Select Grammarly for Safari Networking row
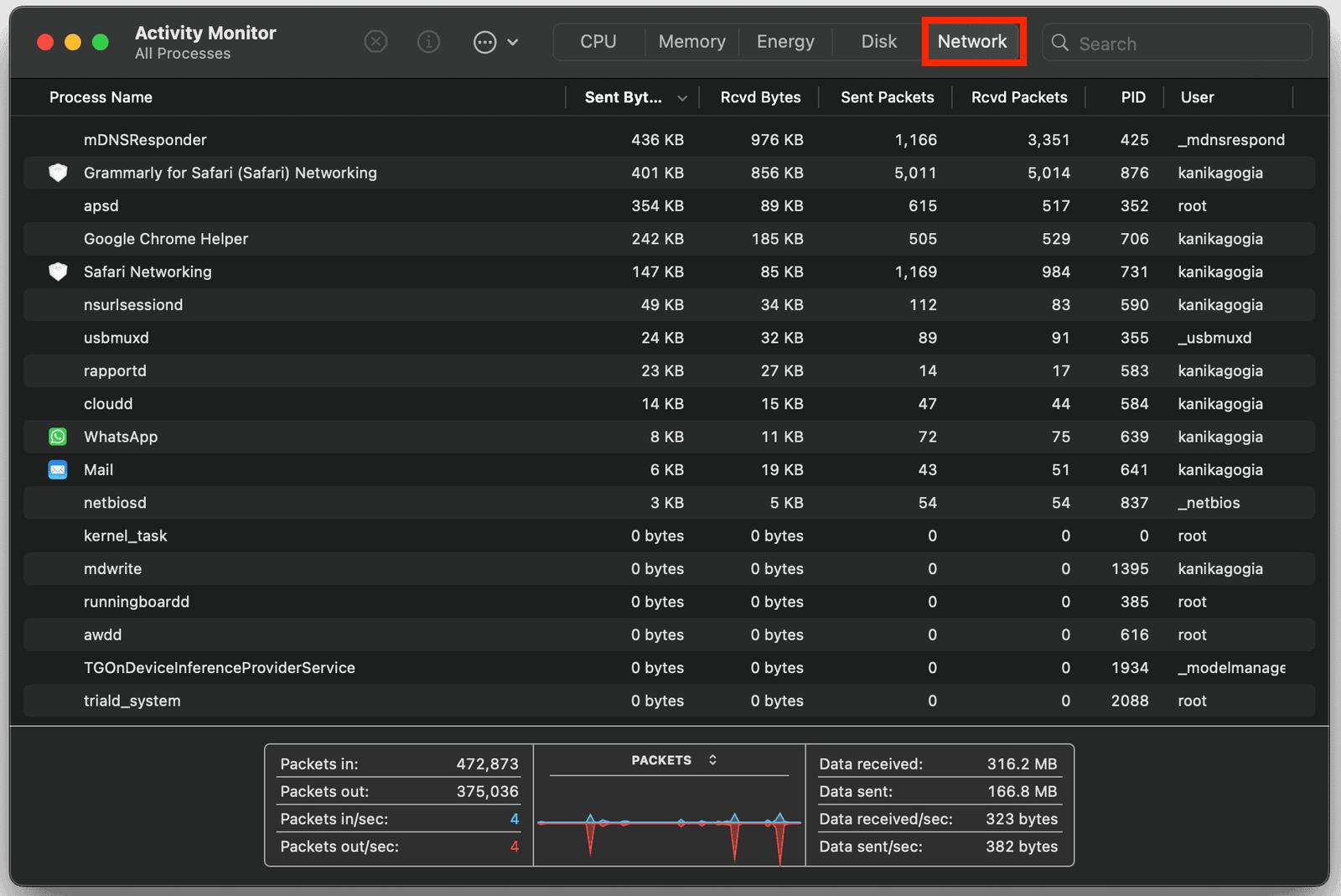1341x896 pixels. point(669,173)
